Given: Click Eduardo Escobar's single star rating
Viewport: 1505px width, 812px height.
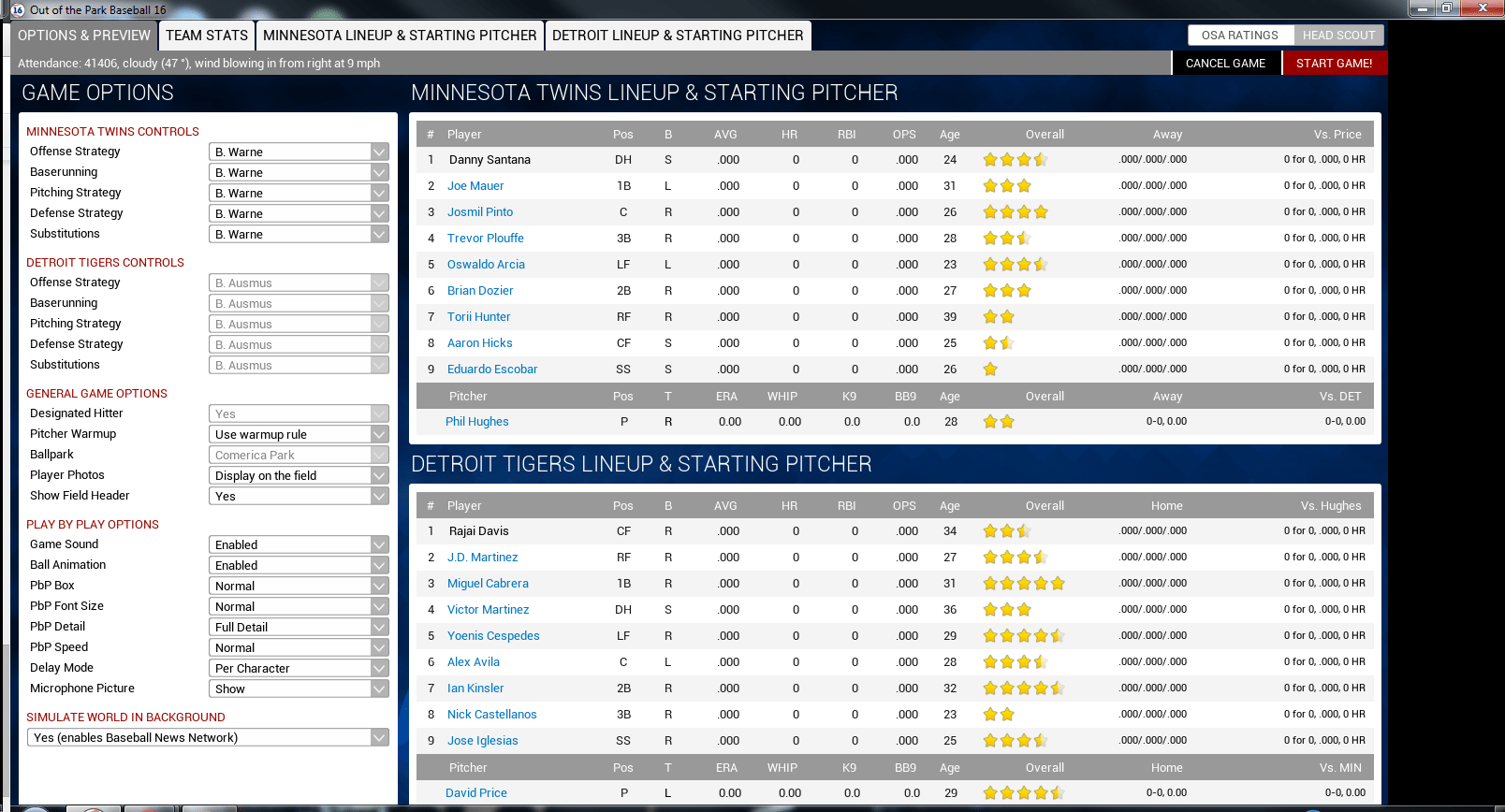Looking at the screenshot, I should [990, 370].
